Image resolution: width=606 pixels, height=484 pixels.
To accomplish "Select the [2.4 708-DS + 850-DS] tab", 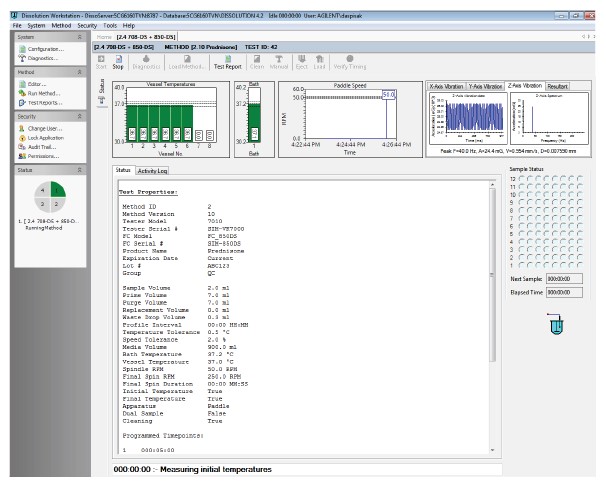I will (x=146, y=37).
